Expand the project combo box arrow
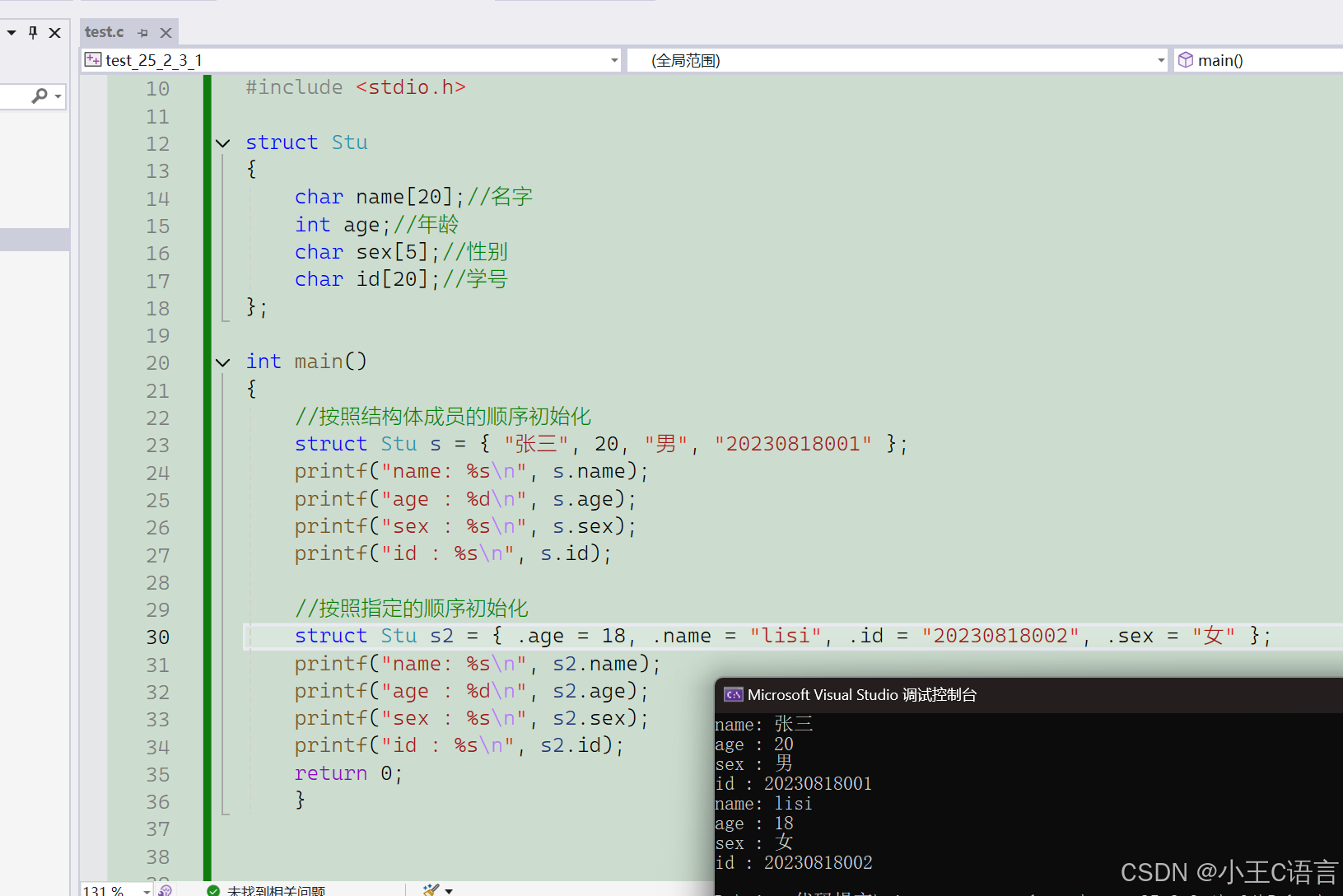Viewport: 1343px width, 896px height. coord(614,60)
